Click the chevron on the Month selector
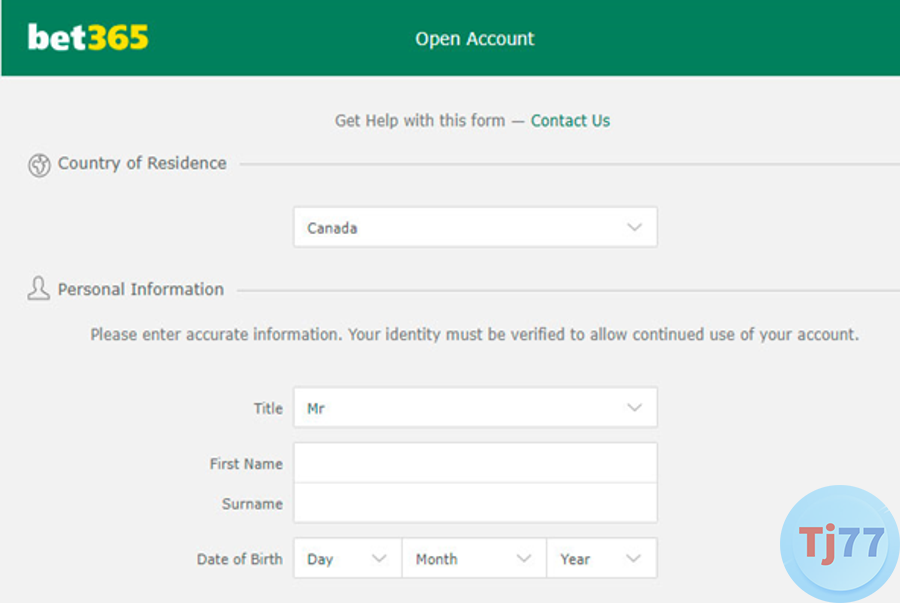This screenshot has width=900, height=603. click(524, 559)
